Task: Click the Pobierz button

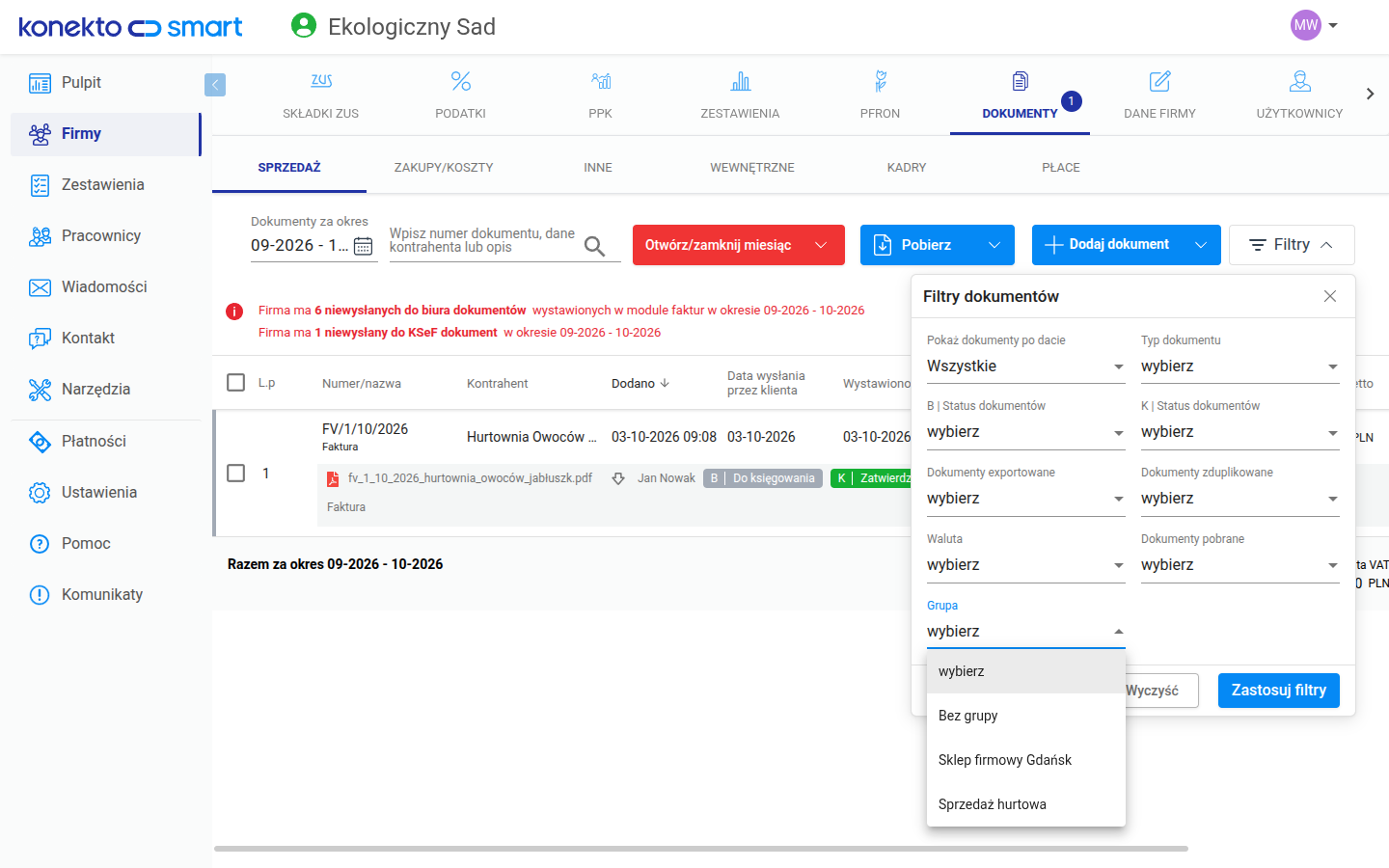Action: (x=938, y=245)
